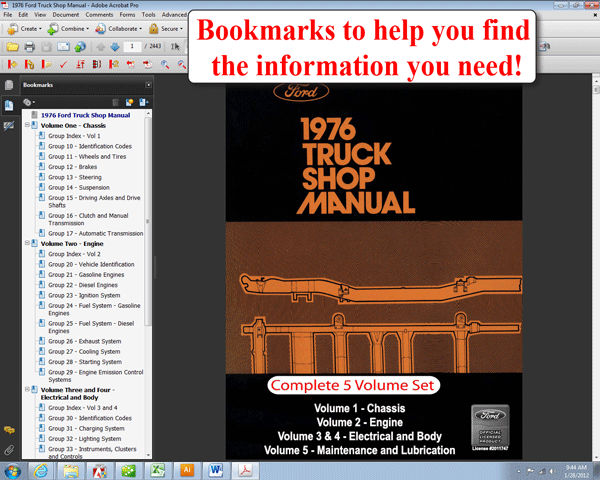This screenshot has width=600, height=480.
Task: Open the File menu
Action: [8, 15]
